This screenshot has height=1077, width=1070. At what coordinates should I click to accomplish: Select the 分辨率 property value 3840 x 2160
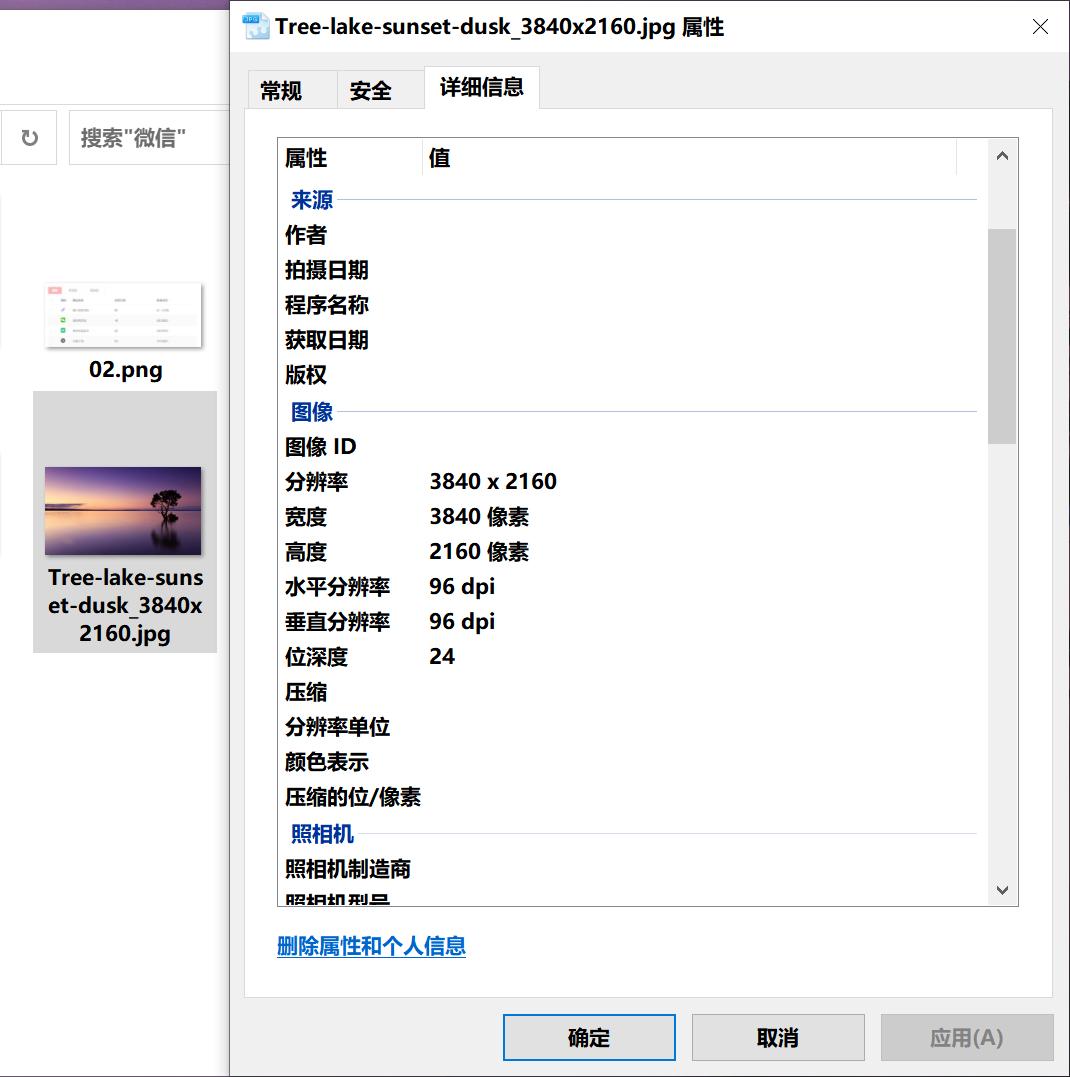[492, 481]
